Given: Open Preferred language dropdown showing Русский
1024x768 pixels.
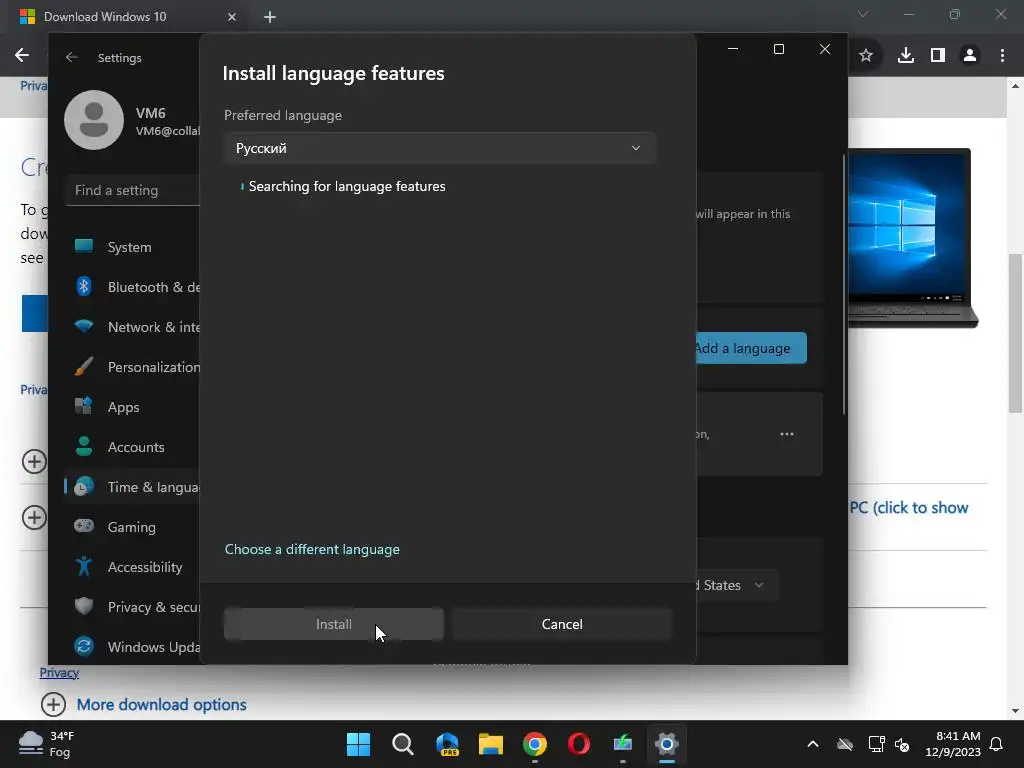Looking at the screenshot, I should click(440, 148).
